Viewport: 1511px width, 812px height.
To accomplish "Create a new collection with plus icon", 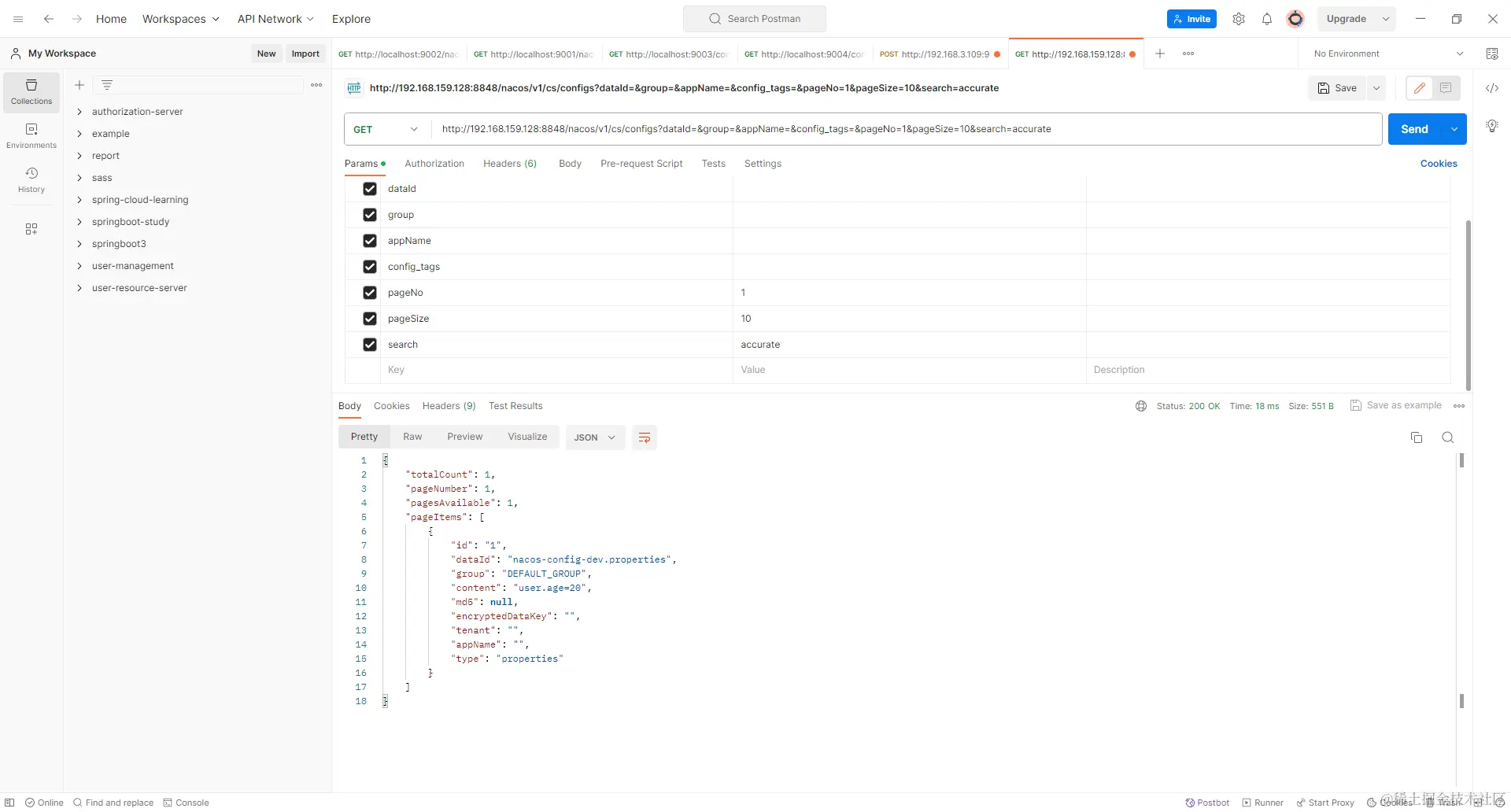I will 79,85.
